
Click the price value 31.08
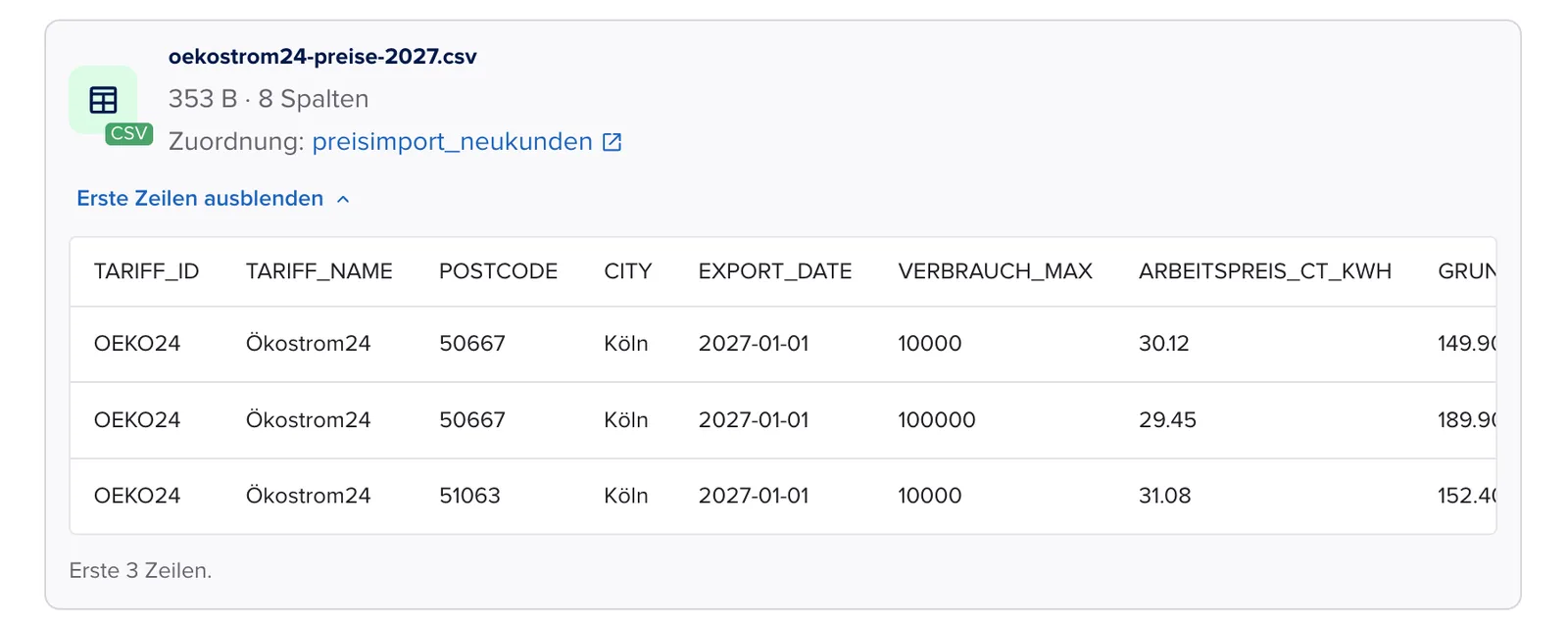click(1164, 496)
